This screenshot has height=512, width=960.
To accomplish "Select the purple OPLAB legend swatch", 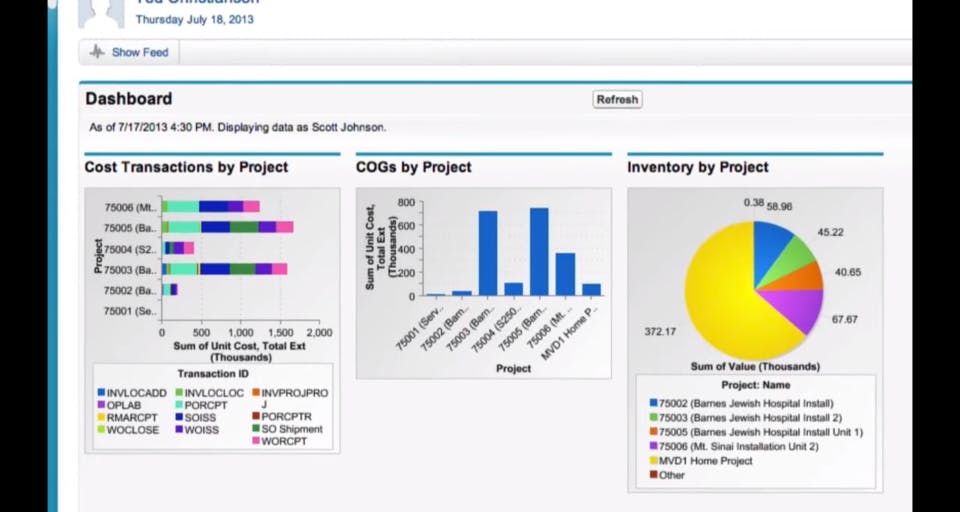I will (x=101, y=405).
